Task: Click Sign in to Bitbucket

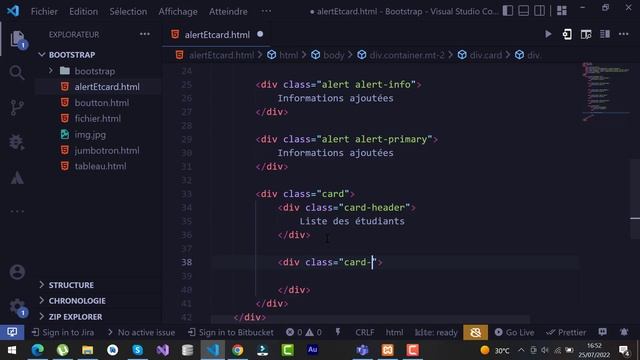Action: click(x=231, y=332)
